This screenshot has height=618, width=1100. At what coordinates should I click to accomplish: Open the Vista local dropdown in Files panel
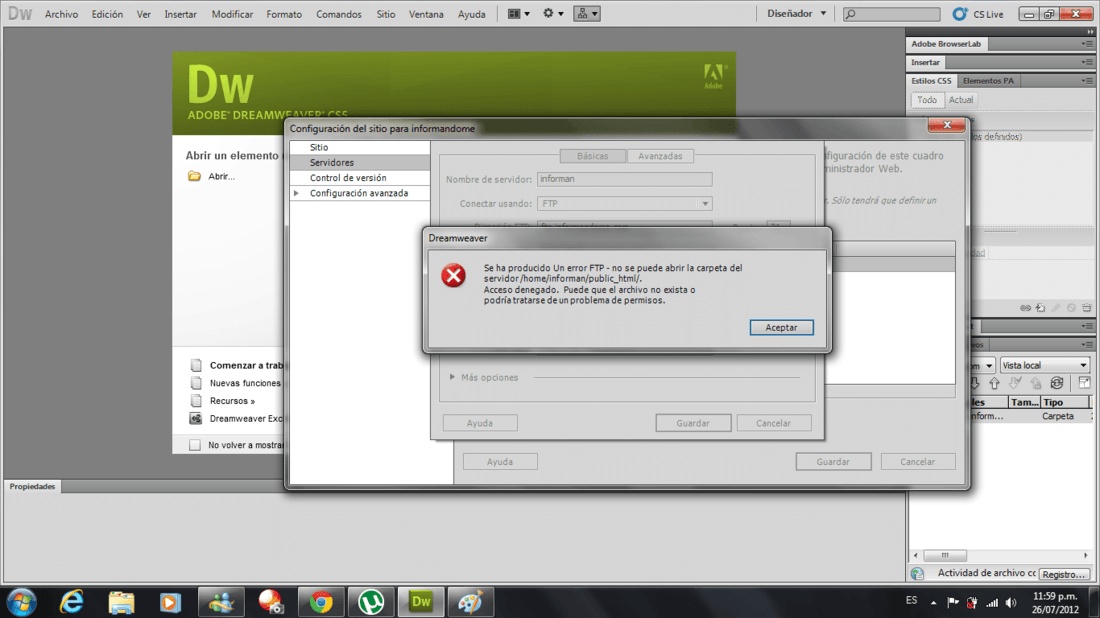tap(1044, 365)
